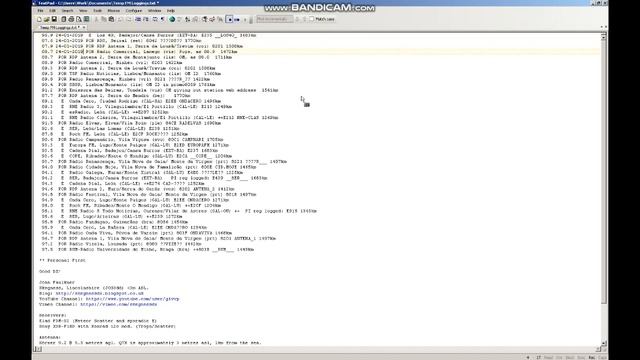Viewport: 640px width, 360px height.
Task: Click the Redo toolbar icon
Action: pos(129,19)
